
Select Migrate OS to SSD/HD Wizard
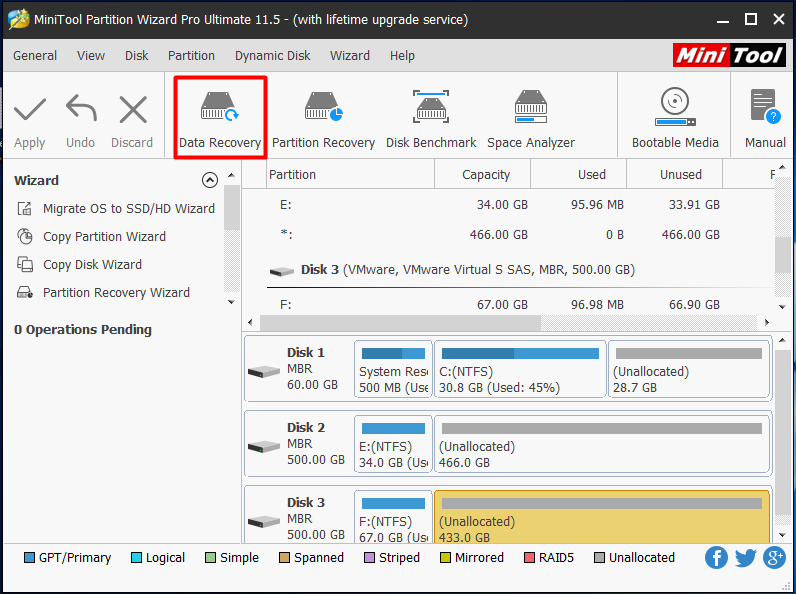coord(129,209)
